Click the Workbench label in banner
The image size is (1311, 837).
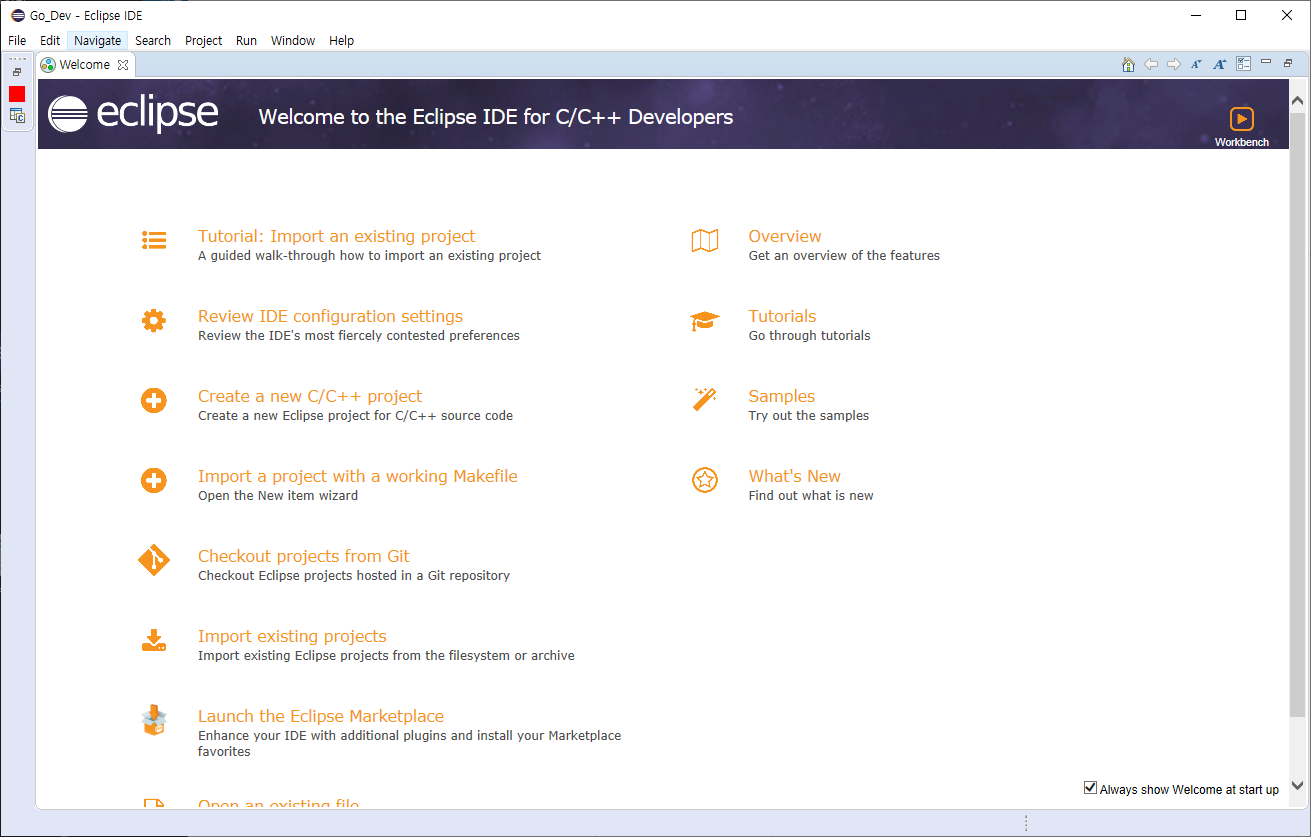pos(1242,142)
